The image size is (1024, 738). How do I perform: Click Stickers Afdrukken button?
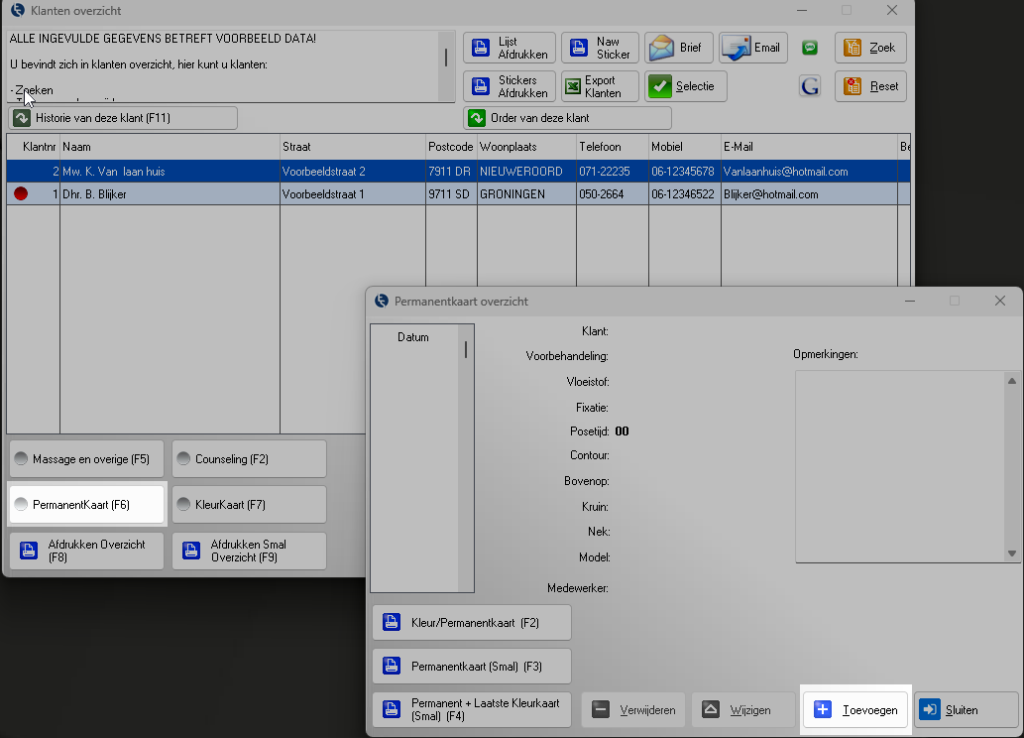pos(509,86)
